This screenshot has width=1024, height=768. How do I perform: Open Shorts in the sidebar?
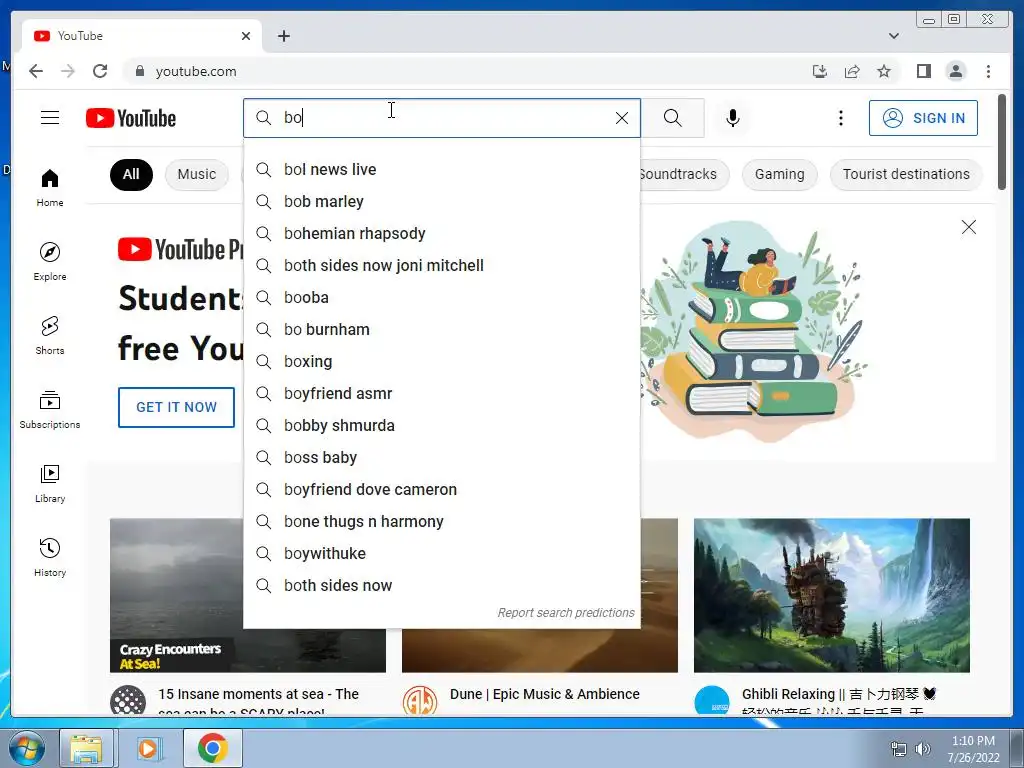coord(50,335)
